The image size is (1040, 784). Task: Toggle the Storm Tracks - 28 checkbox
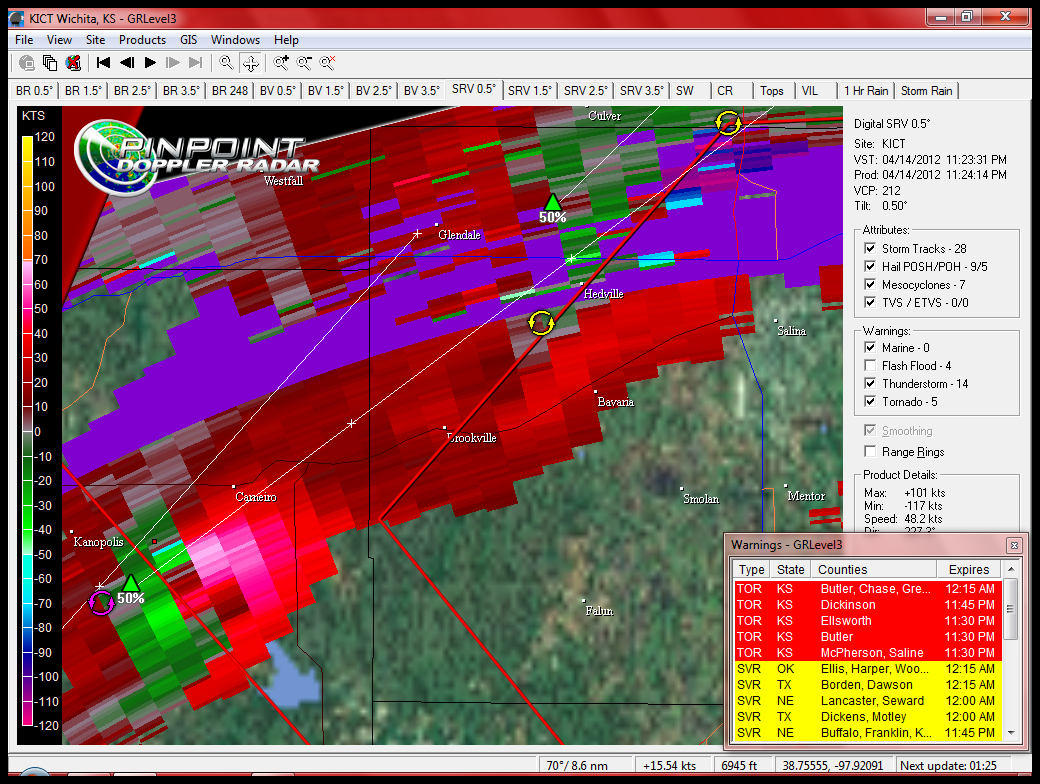coord(870,249)
